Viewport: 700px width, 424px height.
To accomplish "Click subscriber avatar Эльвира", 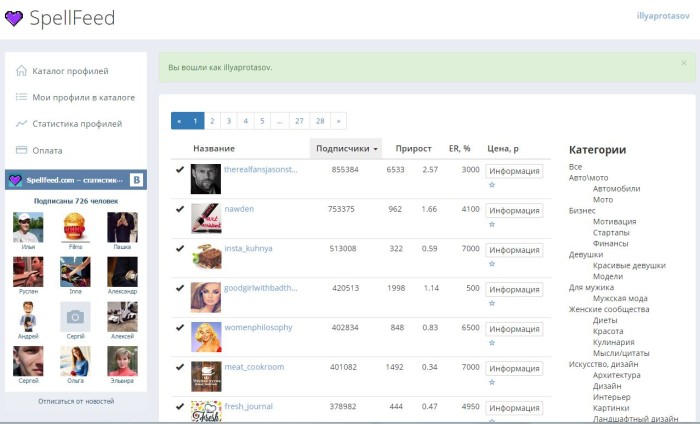I will (122, 362).
